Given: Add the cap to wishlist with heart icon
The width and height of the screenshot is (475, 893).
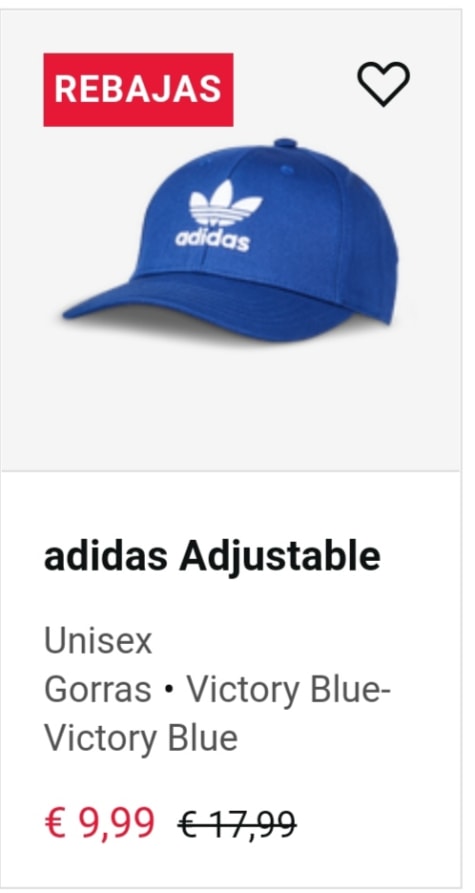Looking at the screenshot, I should tap(383, 84).
